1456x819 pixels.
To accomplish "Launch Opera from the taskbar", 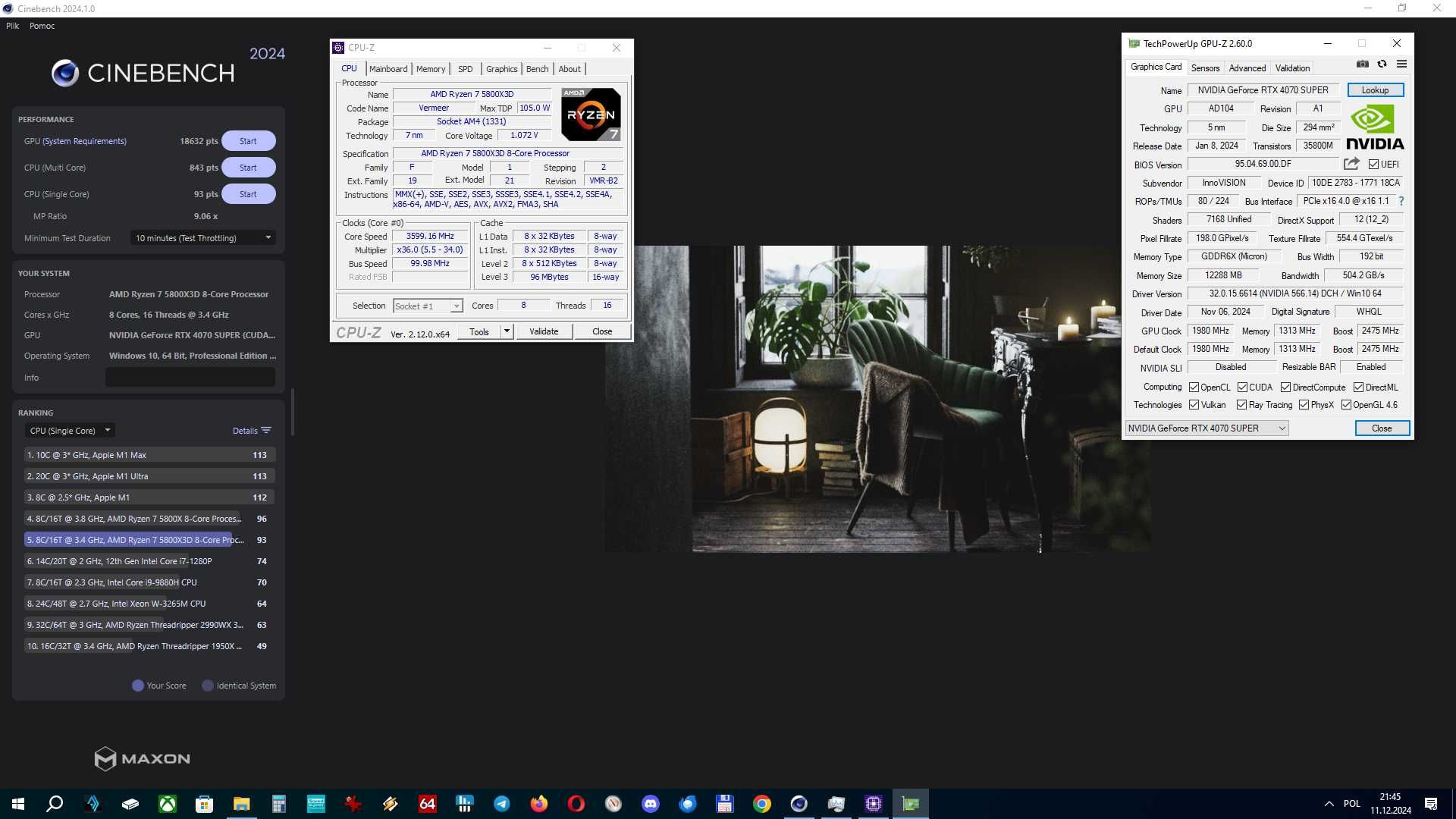I will click(576, 804).
